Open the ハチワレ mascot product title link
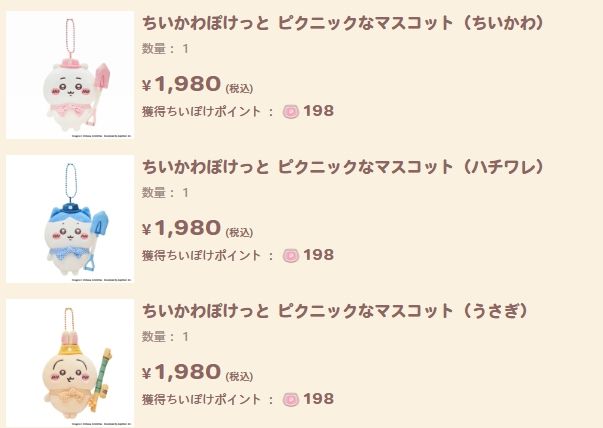This screenshot has width=603, height=428. pyautogui.click(x=343, y=167)
